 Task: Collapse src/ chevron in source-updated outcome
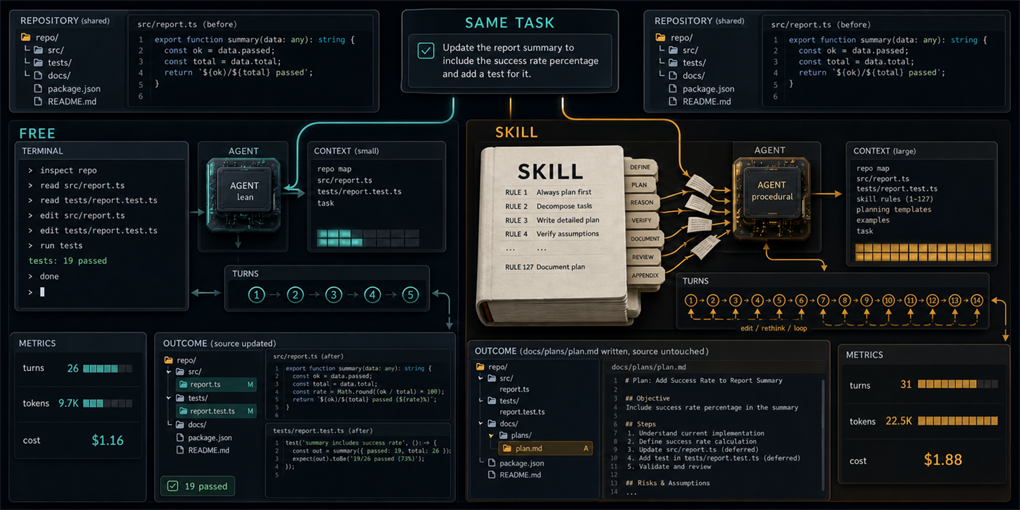click(168, 372)
